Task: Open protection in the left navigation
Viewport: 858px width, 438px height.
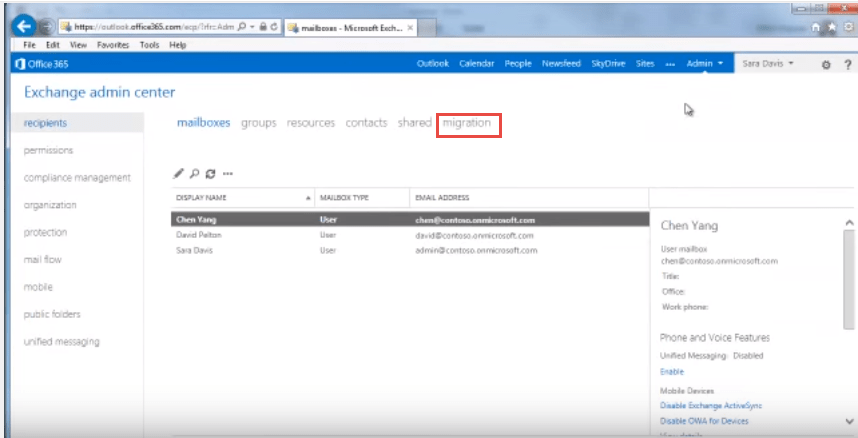Action: pyautogui.click(x=45, y=233)
